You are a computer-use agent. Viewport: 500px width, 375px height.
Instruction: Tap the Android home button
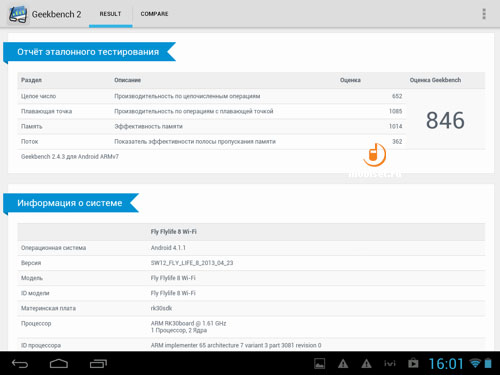coord(59,363)
